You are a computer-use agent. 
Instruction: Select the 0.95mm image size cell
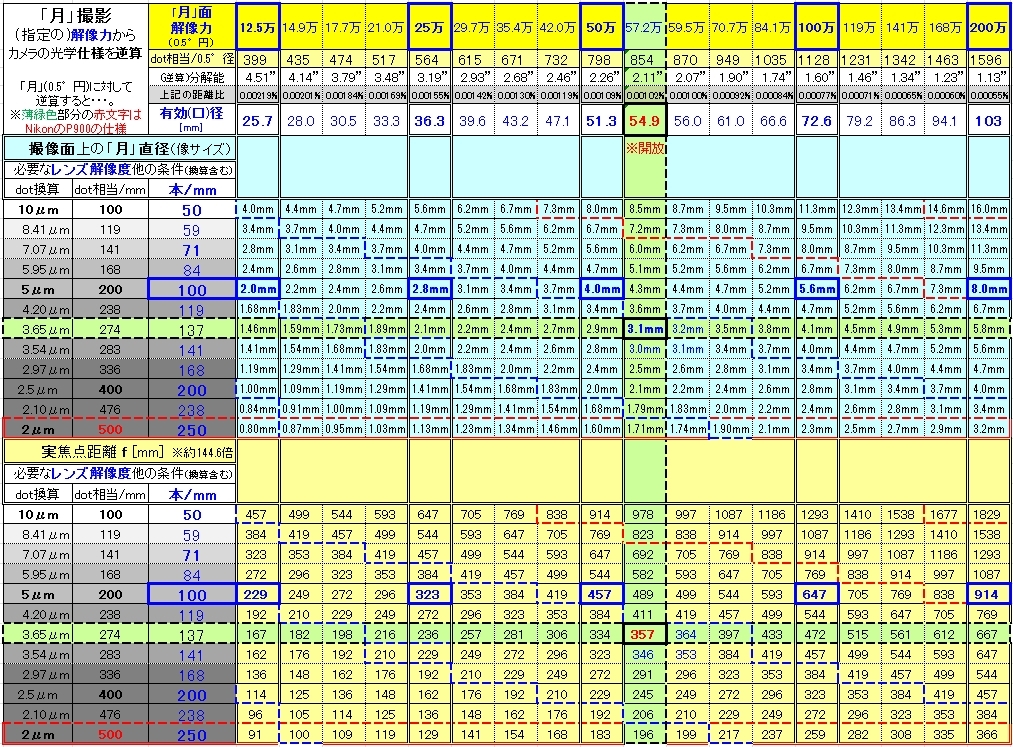(x=344, y=429)
